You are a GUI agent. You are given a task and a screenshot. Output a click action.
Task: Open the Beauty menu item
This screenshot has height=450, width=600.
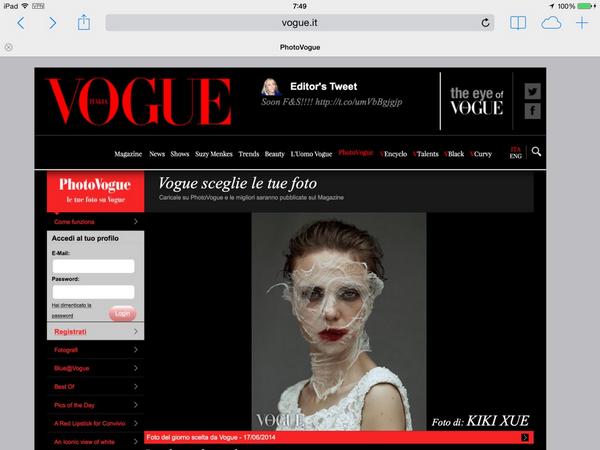(x=275, y=154)
